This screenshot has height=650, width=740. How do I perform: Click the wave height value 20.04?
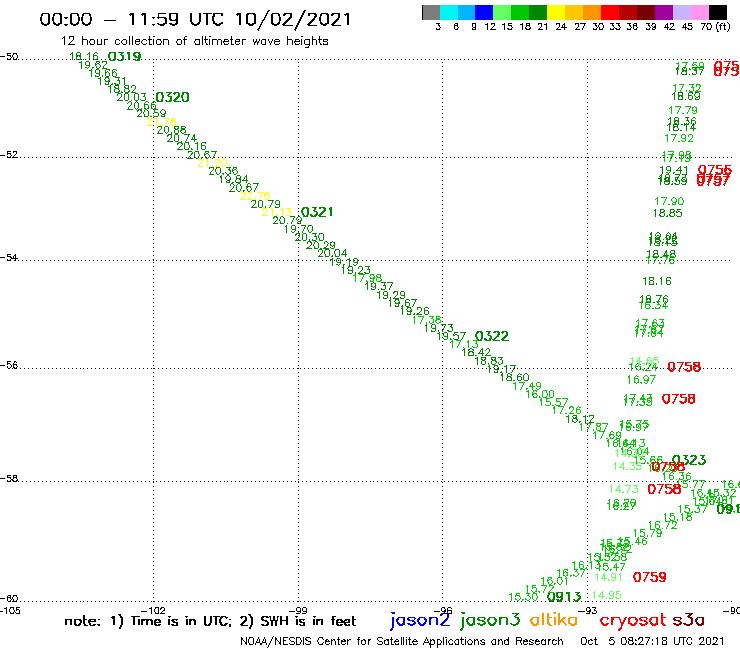coord(332,253)
